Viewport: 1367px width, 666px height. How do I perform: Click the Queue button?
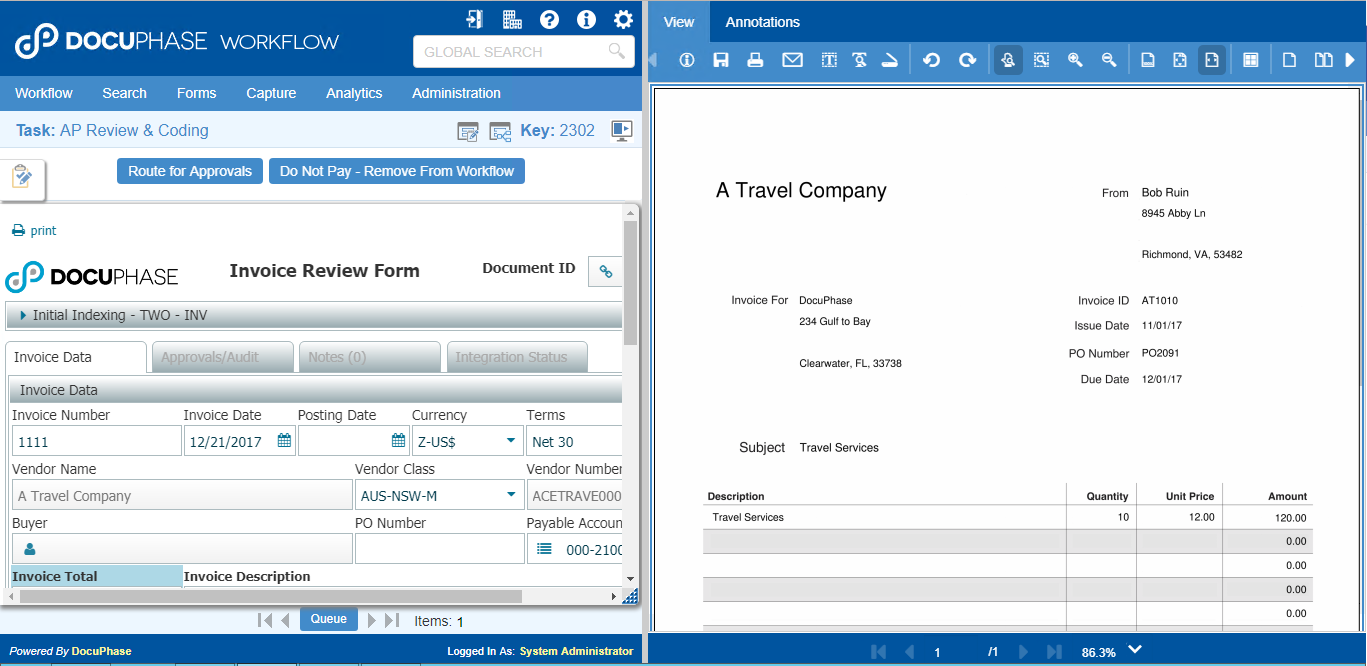pos(328,619)
